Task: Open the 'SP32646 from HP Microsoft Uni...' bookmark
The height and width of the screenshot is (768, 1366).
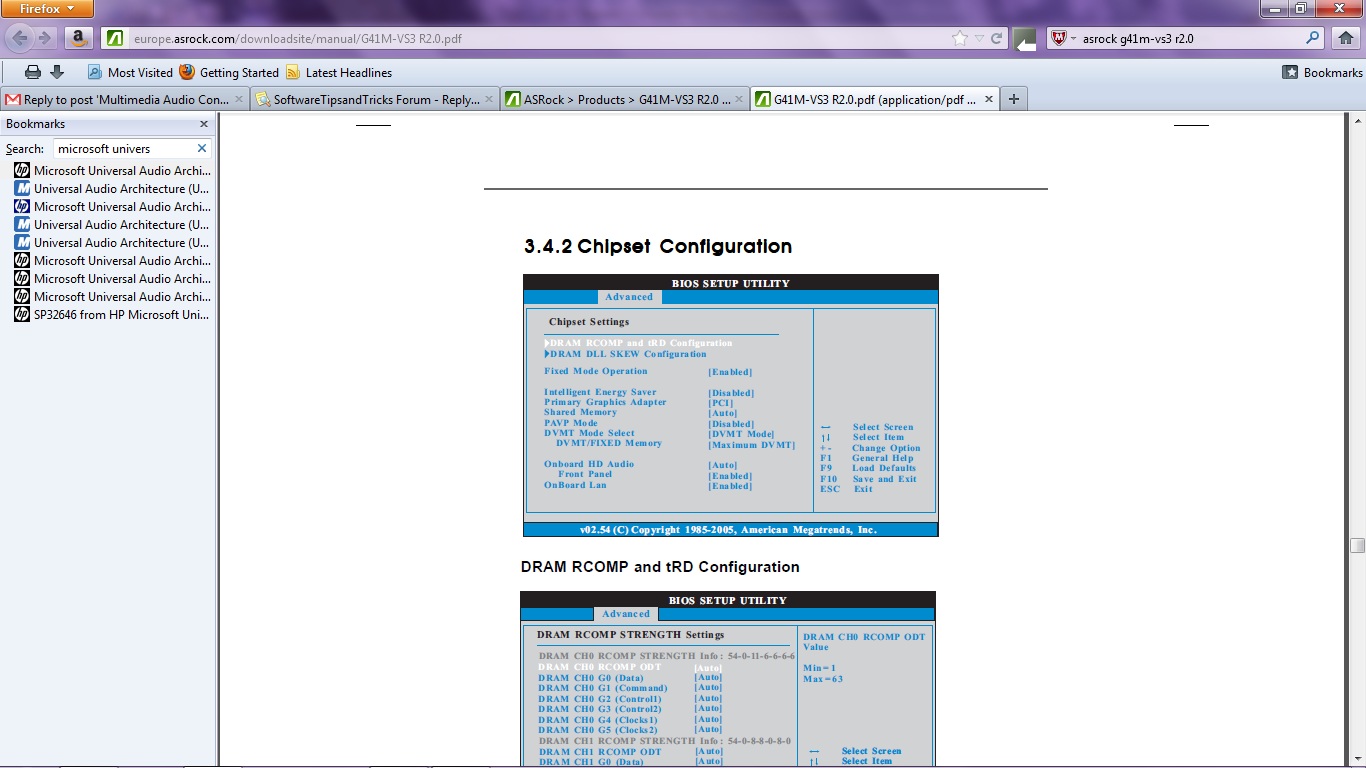Action: pyautogui.click(x=112, y=314)
